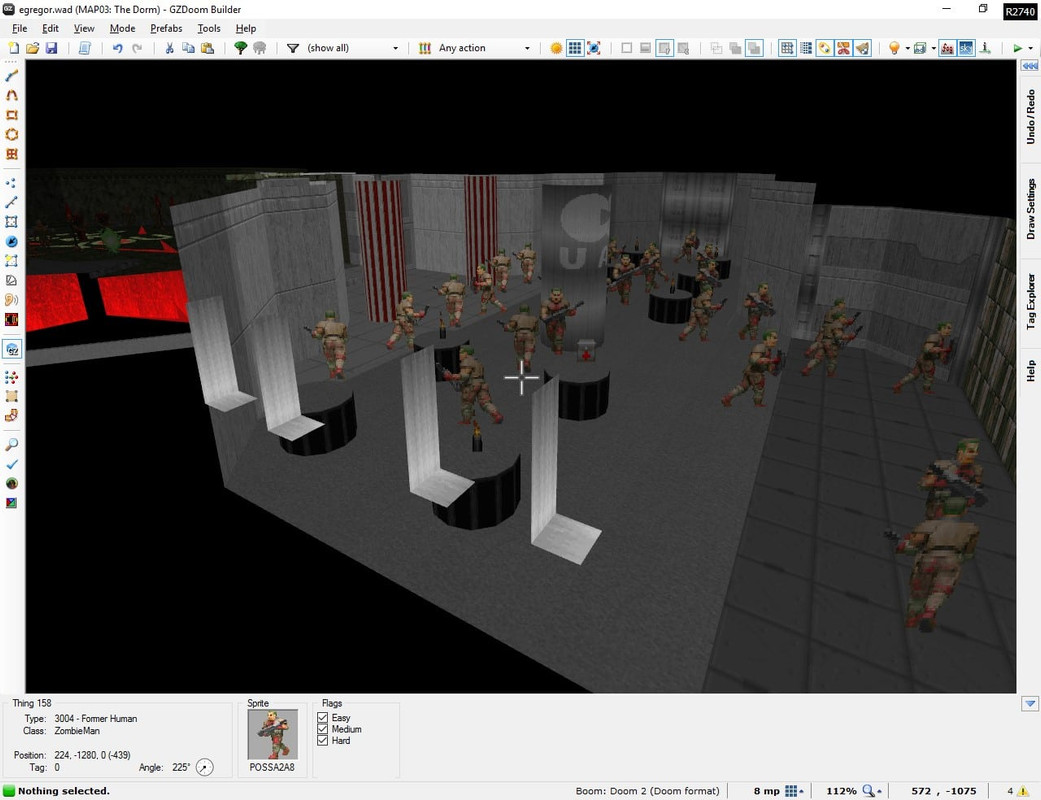Test the map with green play button
This screenshot has height=800, width=1041.
1017,48
